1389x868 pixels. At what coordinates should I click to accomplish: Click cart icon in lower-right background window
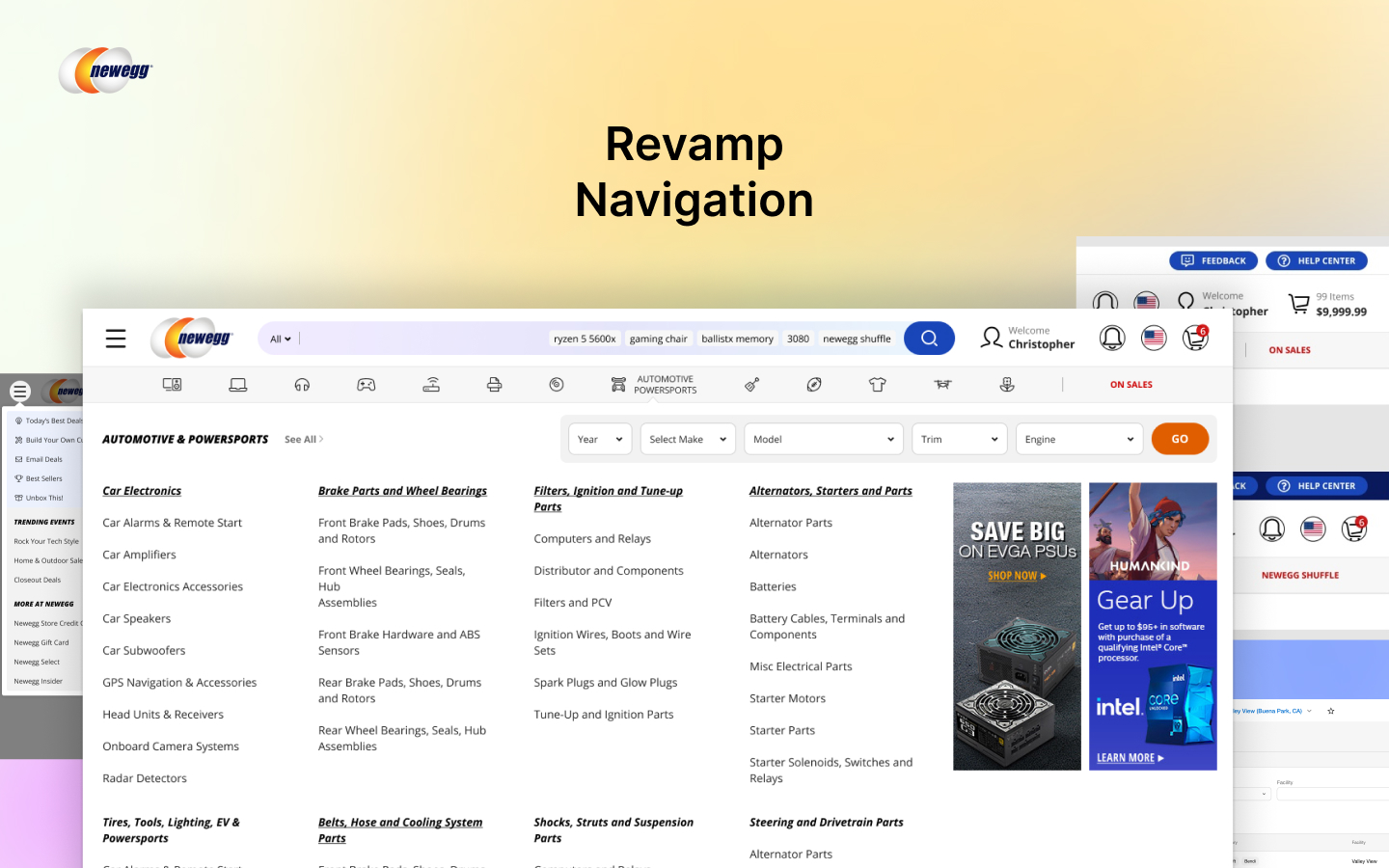point(1354,529)
